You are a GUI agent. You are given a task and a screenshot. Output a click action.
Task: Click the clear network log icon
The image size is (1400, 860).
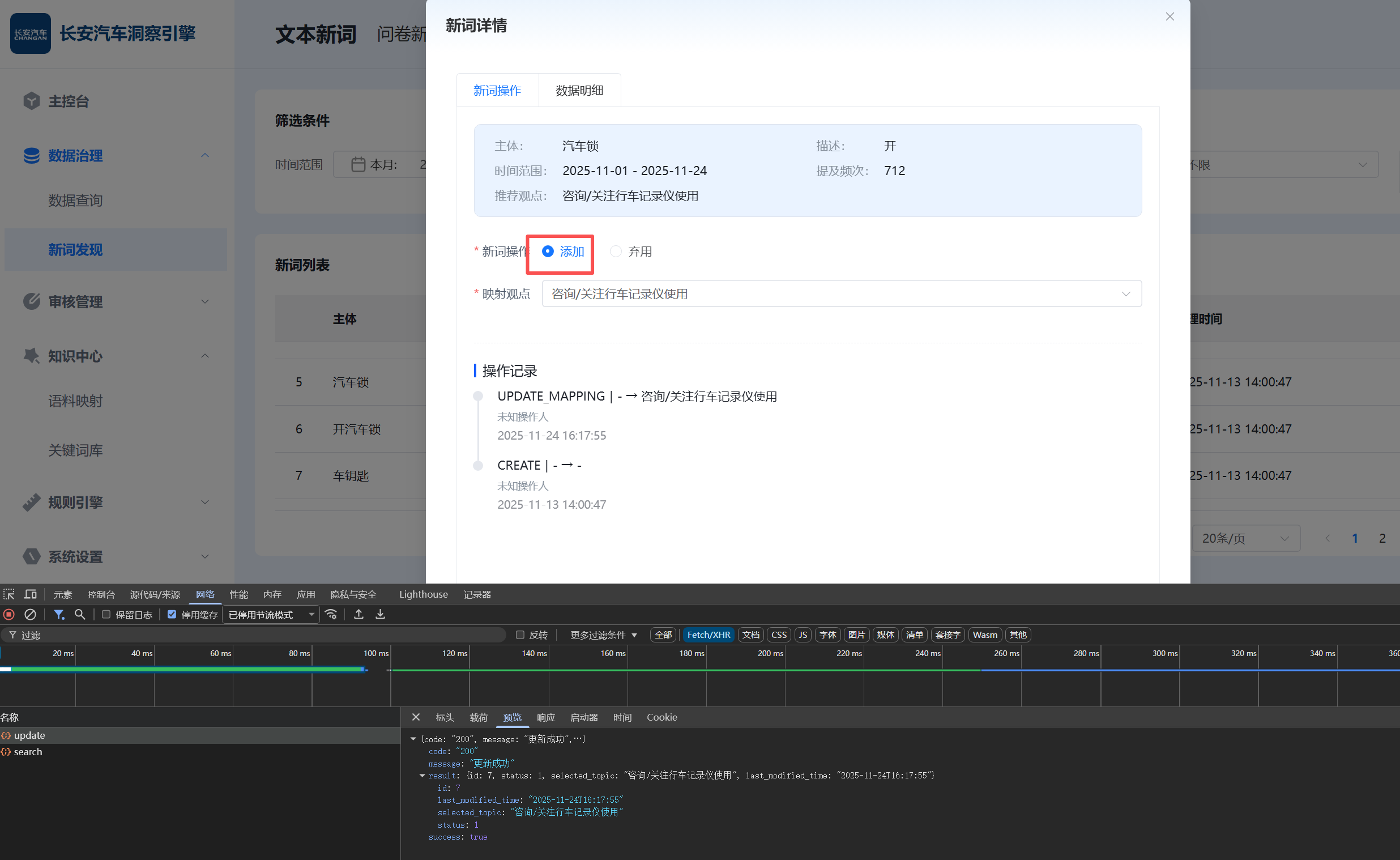tap(30, 614)
